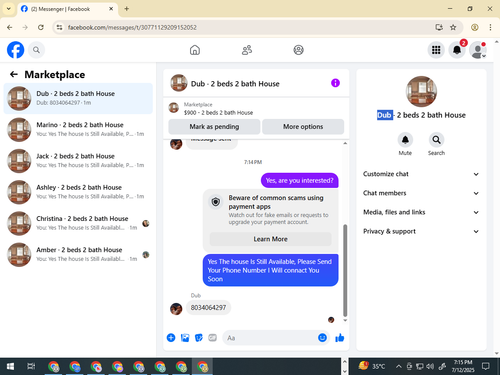Image resolution: width=500 pixels, height=375 pixels.
Task: Open a new Chrome tab
Action: (127, 9)
